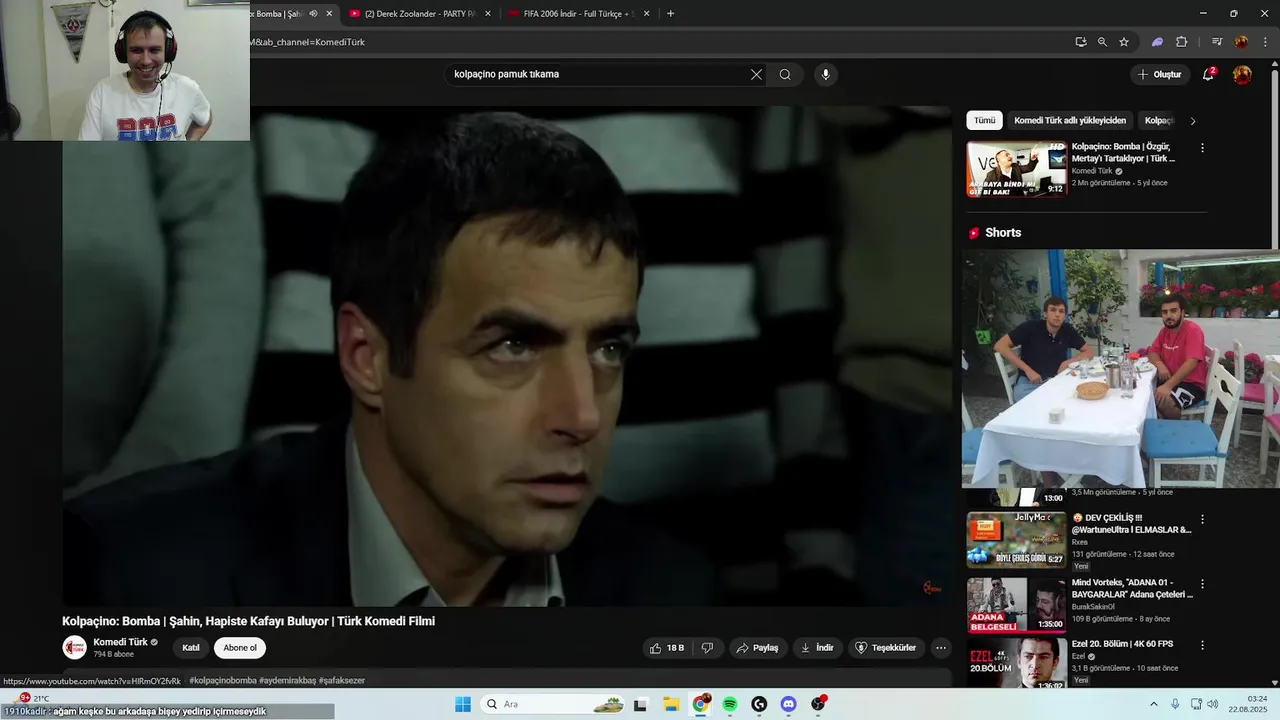Open the DEV ÇEKİLİŞ video thumbnail

pyautogui.click(x=1016, y=539)
